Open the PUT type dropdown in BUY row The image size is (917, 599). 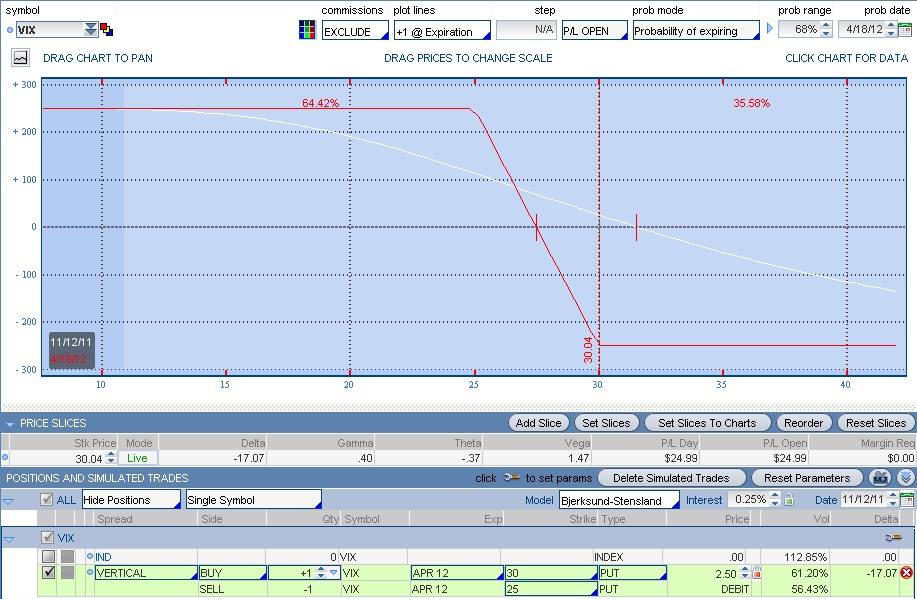point(633,573)
